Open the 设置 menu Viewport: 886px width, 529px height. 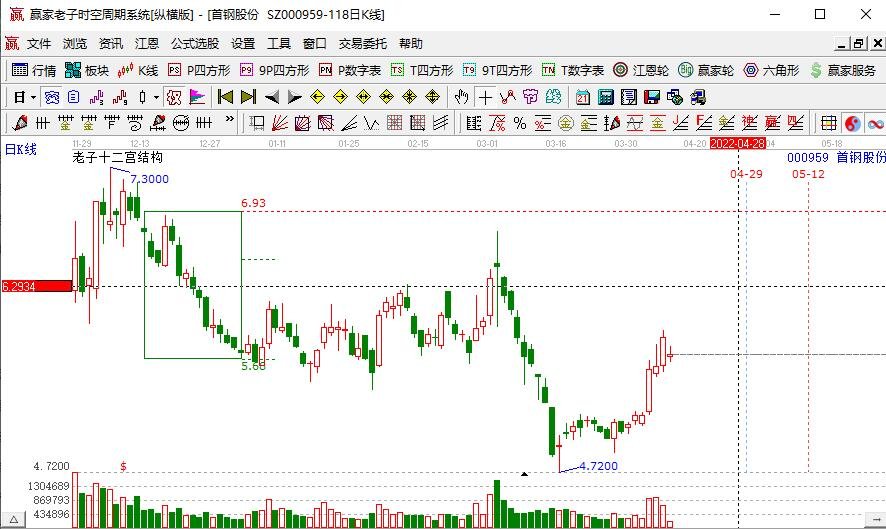point(243,44)
